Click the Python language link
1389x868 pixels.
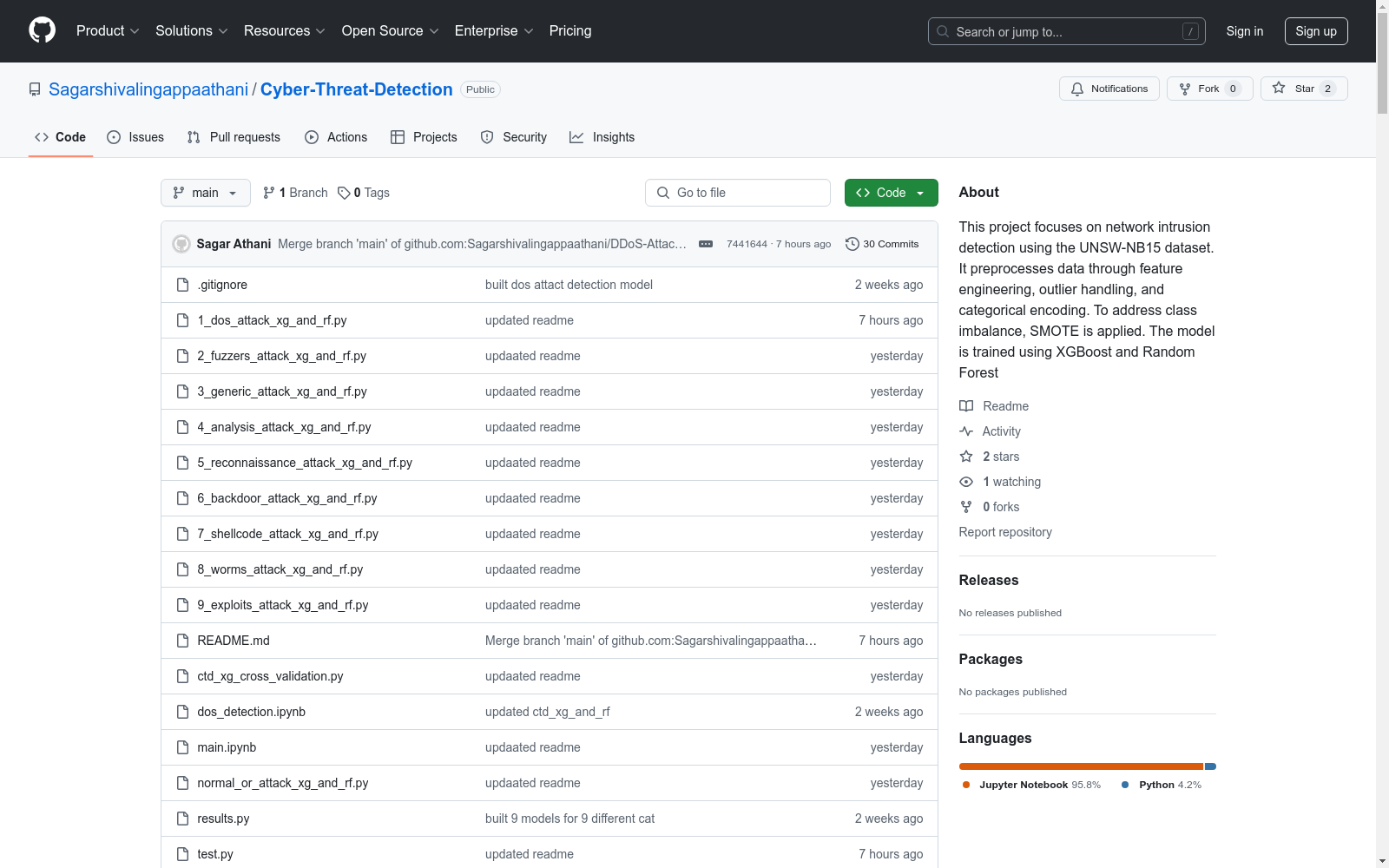tap(1162, 785)
